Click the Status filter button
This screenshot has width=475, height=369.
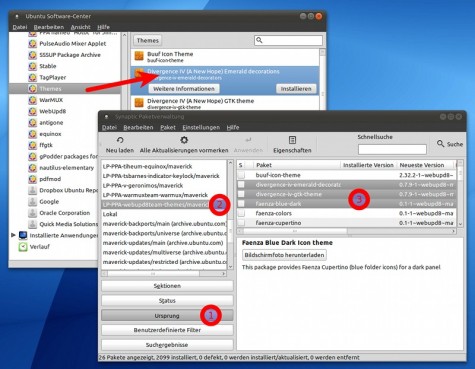[167, 301]
